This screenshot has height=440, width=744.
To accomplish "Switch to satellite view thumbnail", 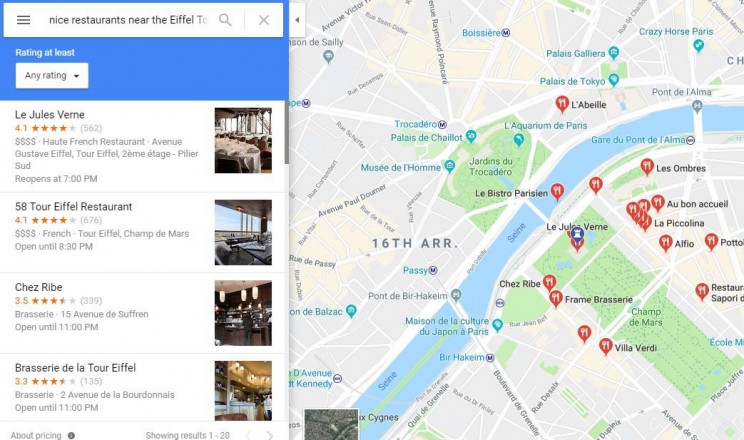I will (331, 425).
